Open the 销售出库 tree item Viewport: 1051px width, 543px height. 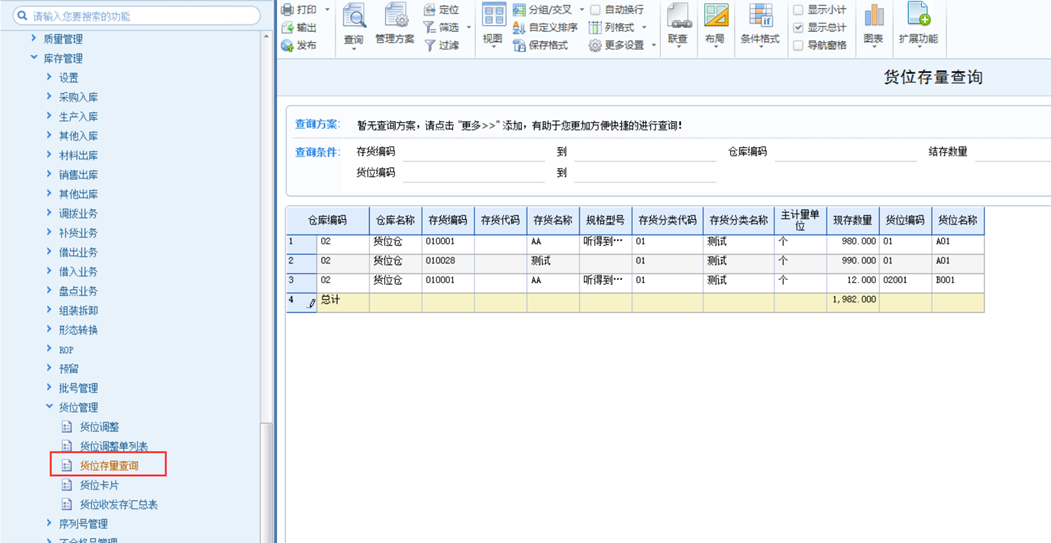(78, 174)
